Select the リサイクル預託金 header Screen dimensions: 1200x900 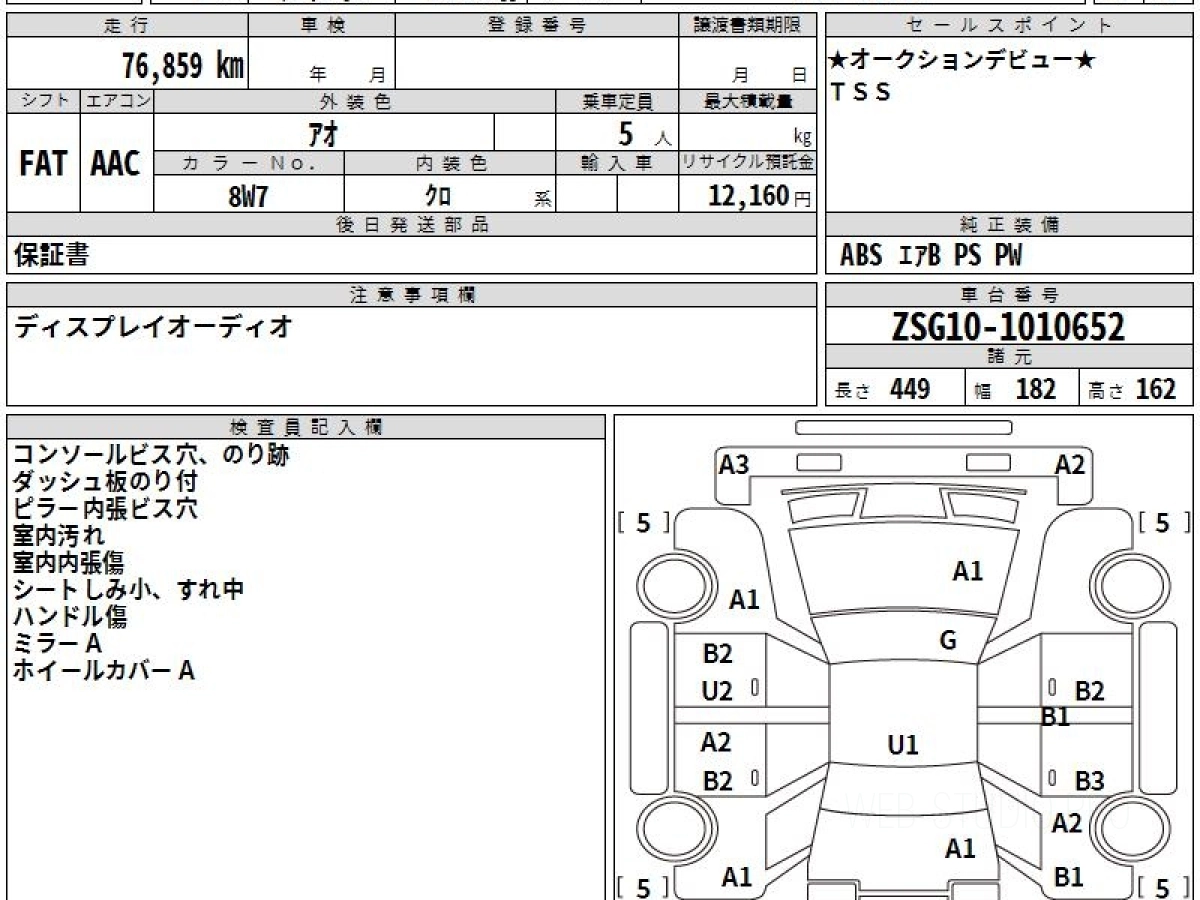(x=747, y=163)
